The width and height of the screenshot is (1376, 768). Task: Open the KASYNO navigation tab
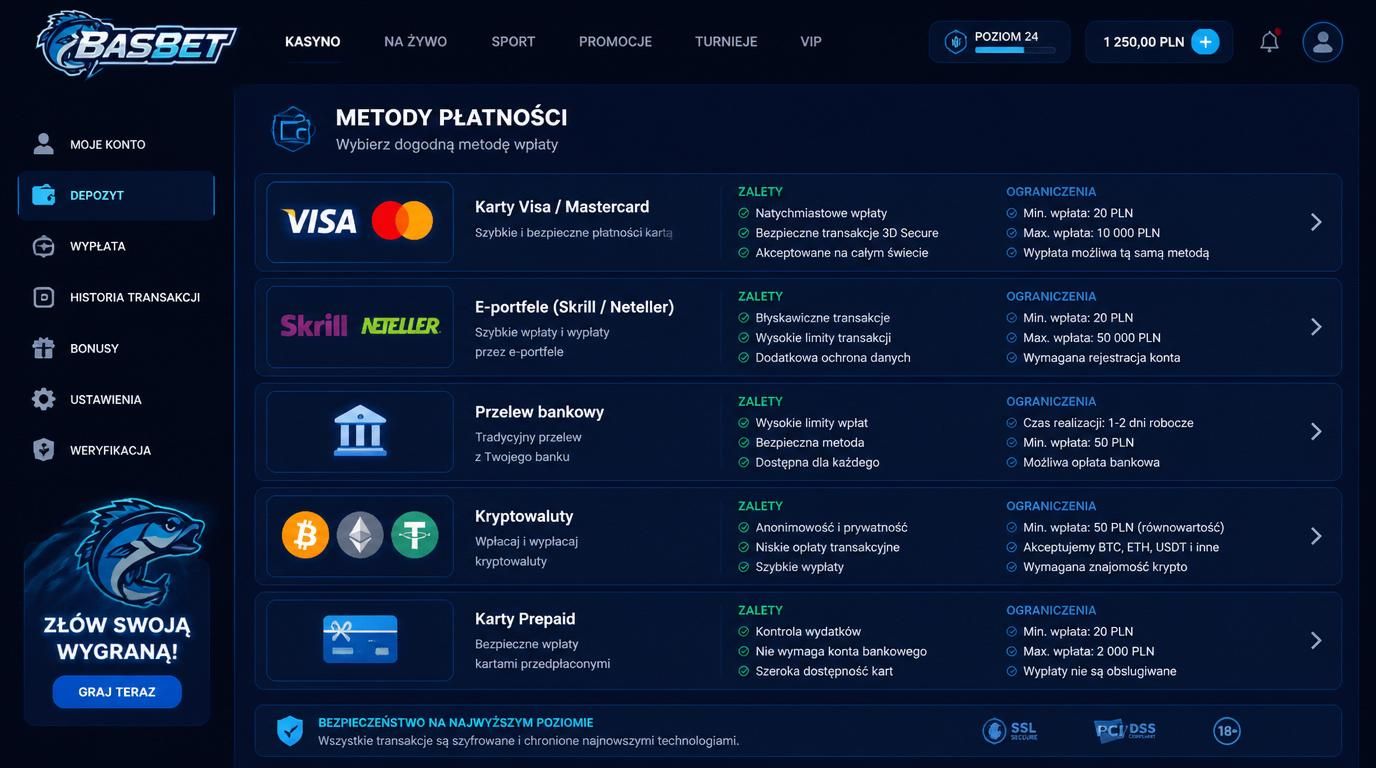[x=313, y=42]
